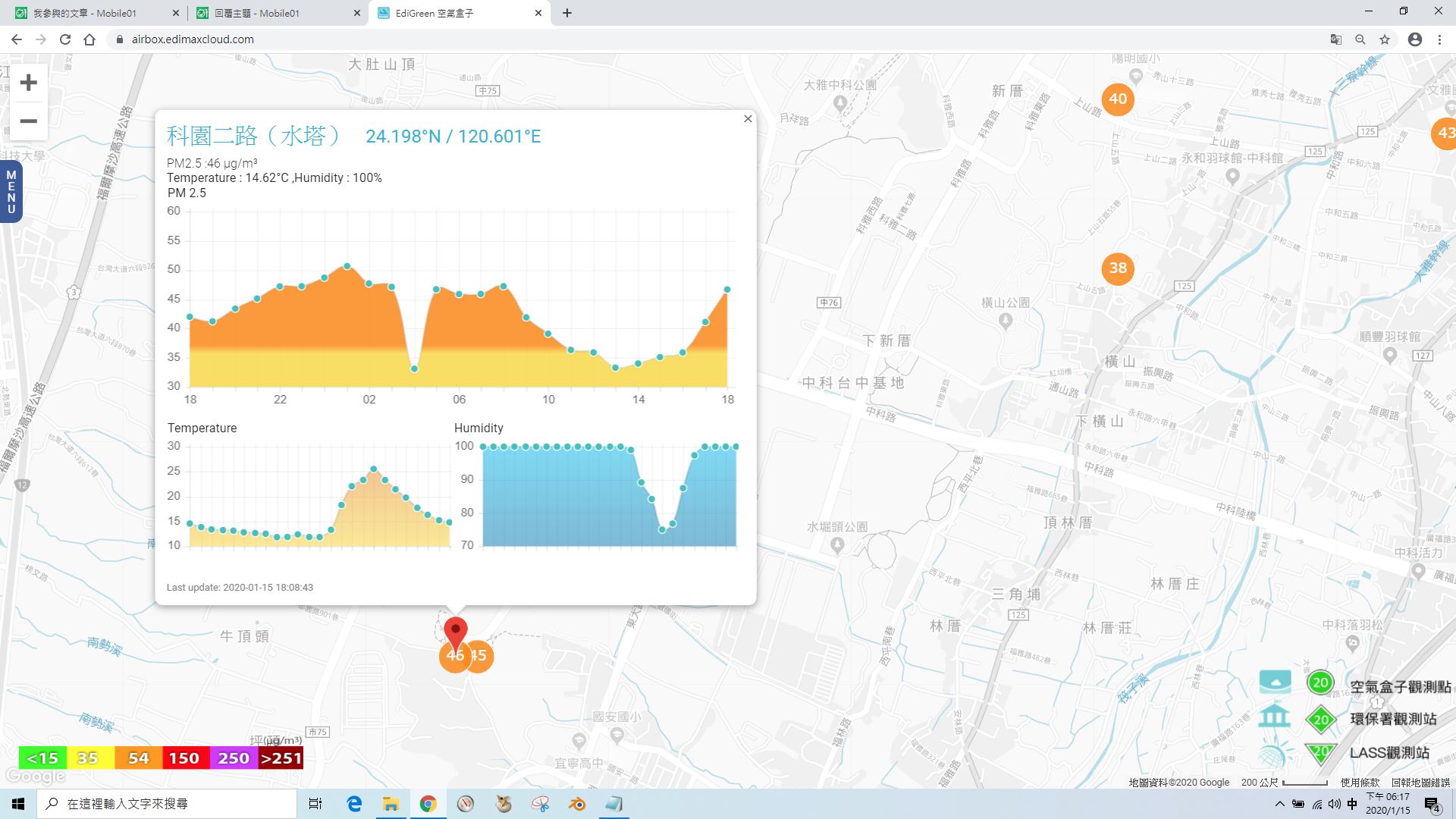1456x819 pixels.
Task: Open volume control in system tray
Action: tap(1335, 804)
